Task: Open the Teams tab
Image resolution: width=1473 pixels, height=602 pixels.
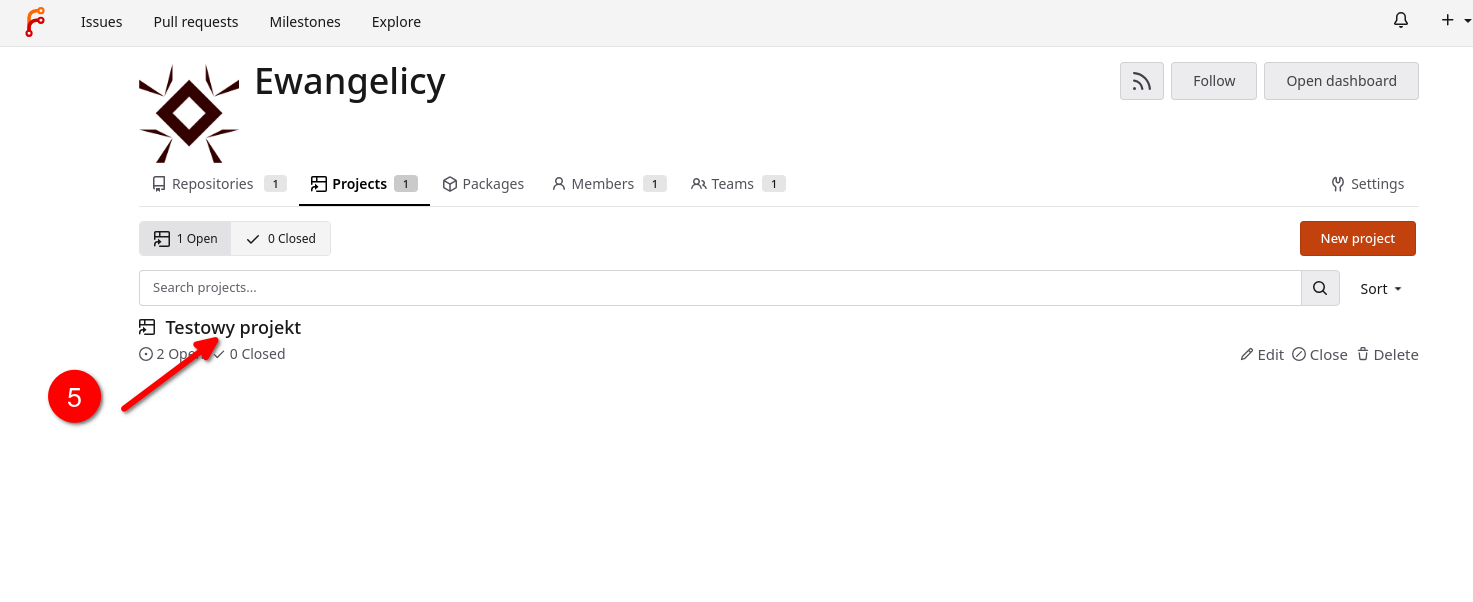Action: [731, 184]
